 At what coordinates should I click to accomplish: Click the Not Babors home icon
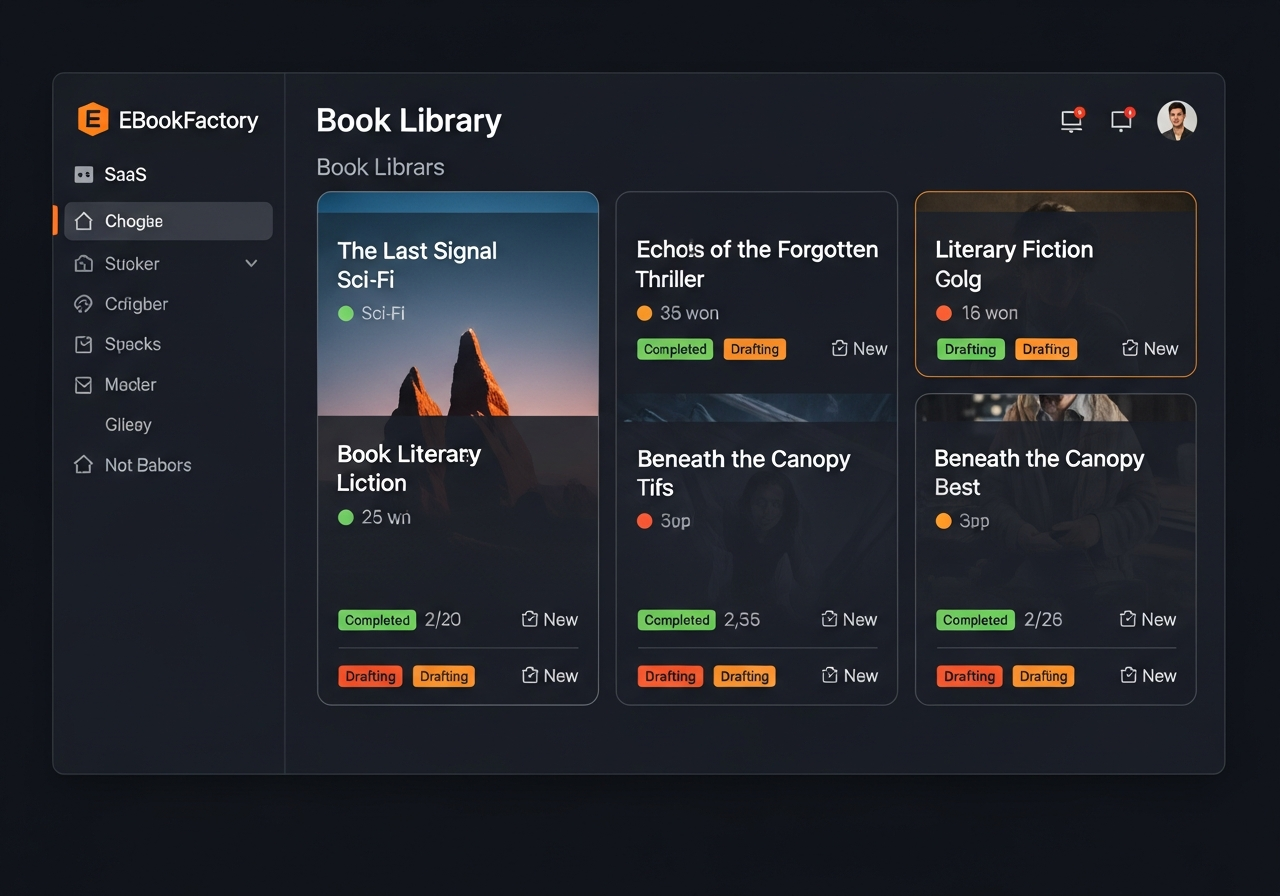(x=85, y=465)
